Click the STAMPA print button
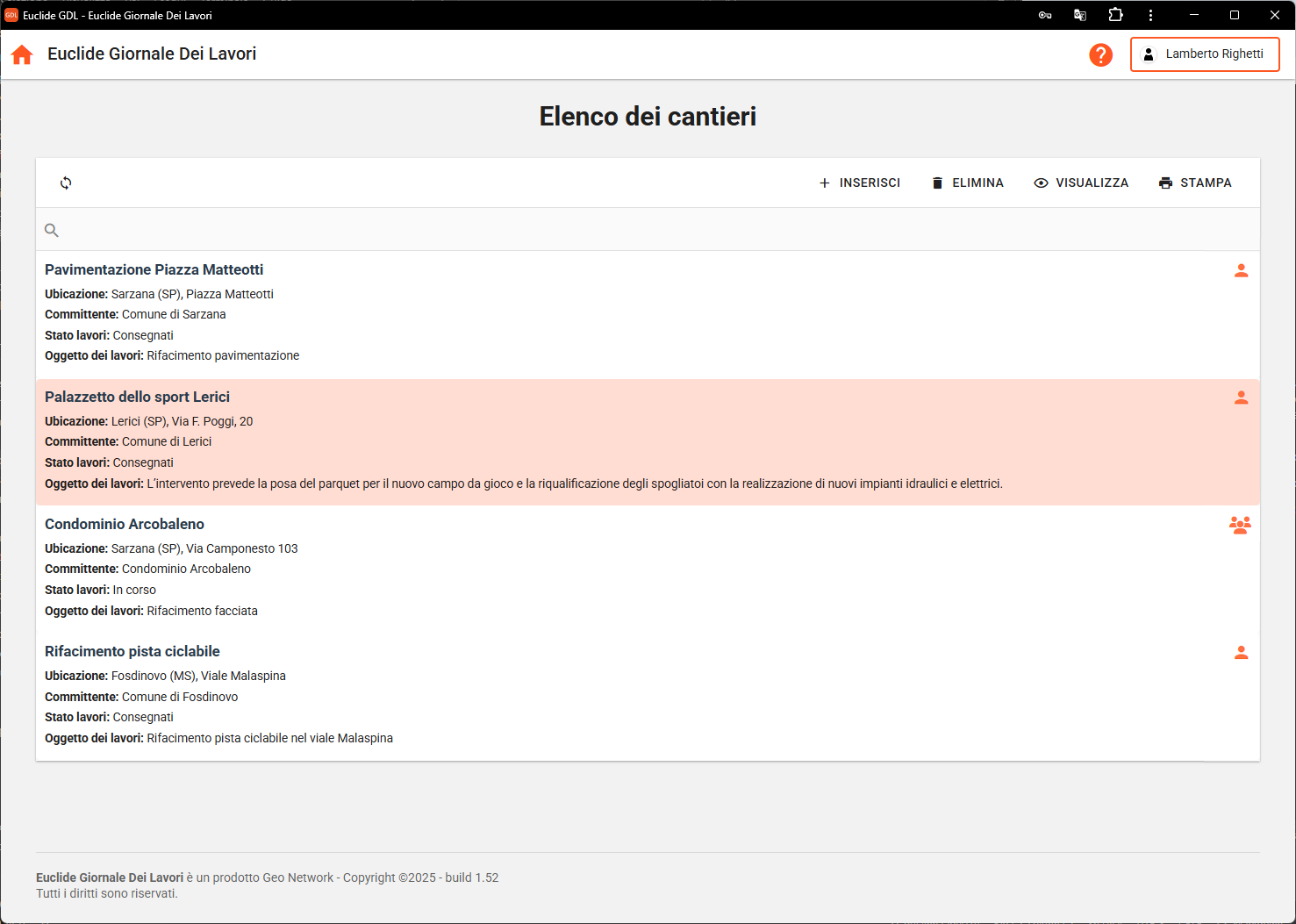This screenshot has width=1296, height=924. point(1195,183)
